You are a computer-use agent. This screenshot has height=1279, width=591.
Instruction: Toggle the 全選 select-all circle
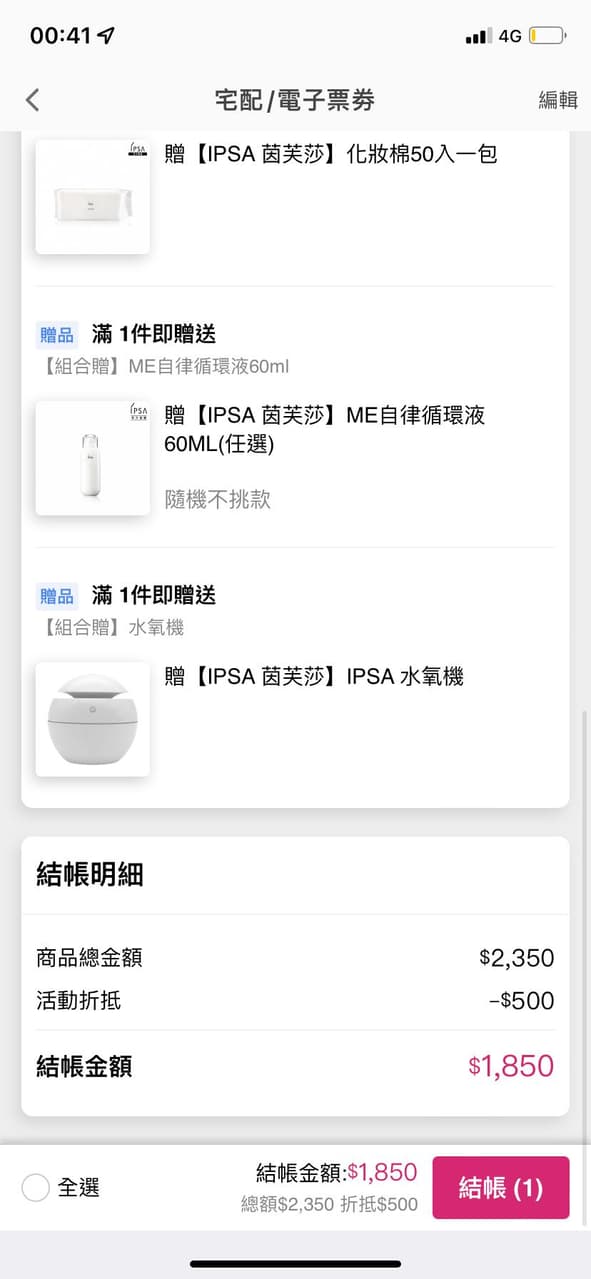[x=35, y=1187]
